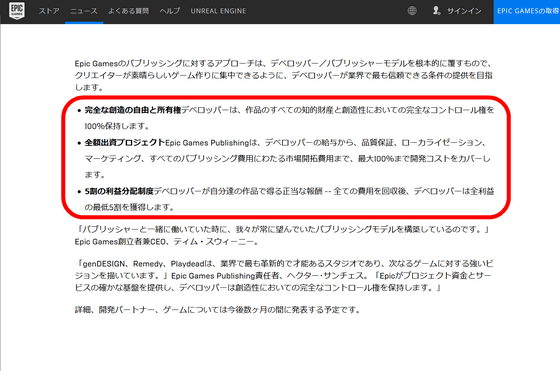Open よくある質問 in the navigation bar
This screenshot has width=560, height=371.
tap(128, 11)
